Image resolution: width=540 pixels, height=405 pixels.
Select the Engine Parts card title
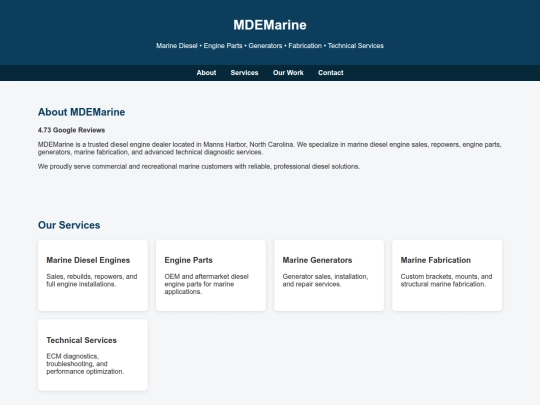pyautogui.click(x=188, y=260)
